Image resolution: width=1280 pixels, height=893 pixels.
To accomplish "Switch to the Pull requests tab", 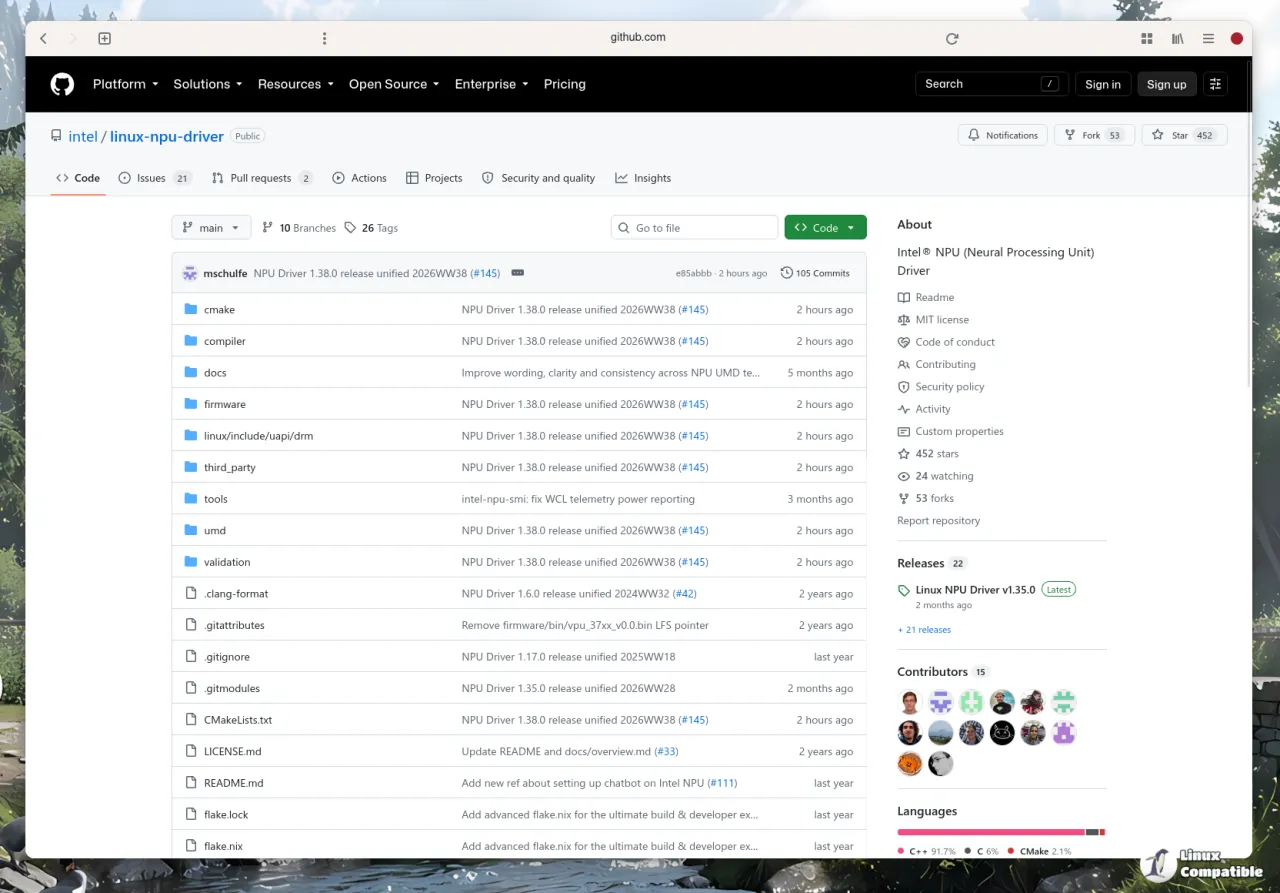I will point(262,178).
